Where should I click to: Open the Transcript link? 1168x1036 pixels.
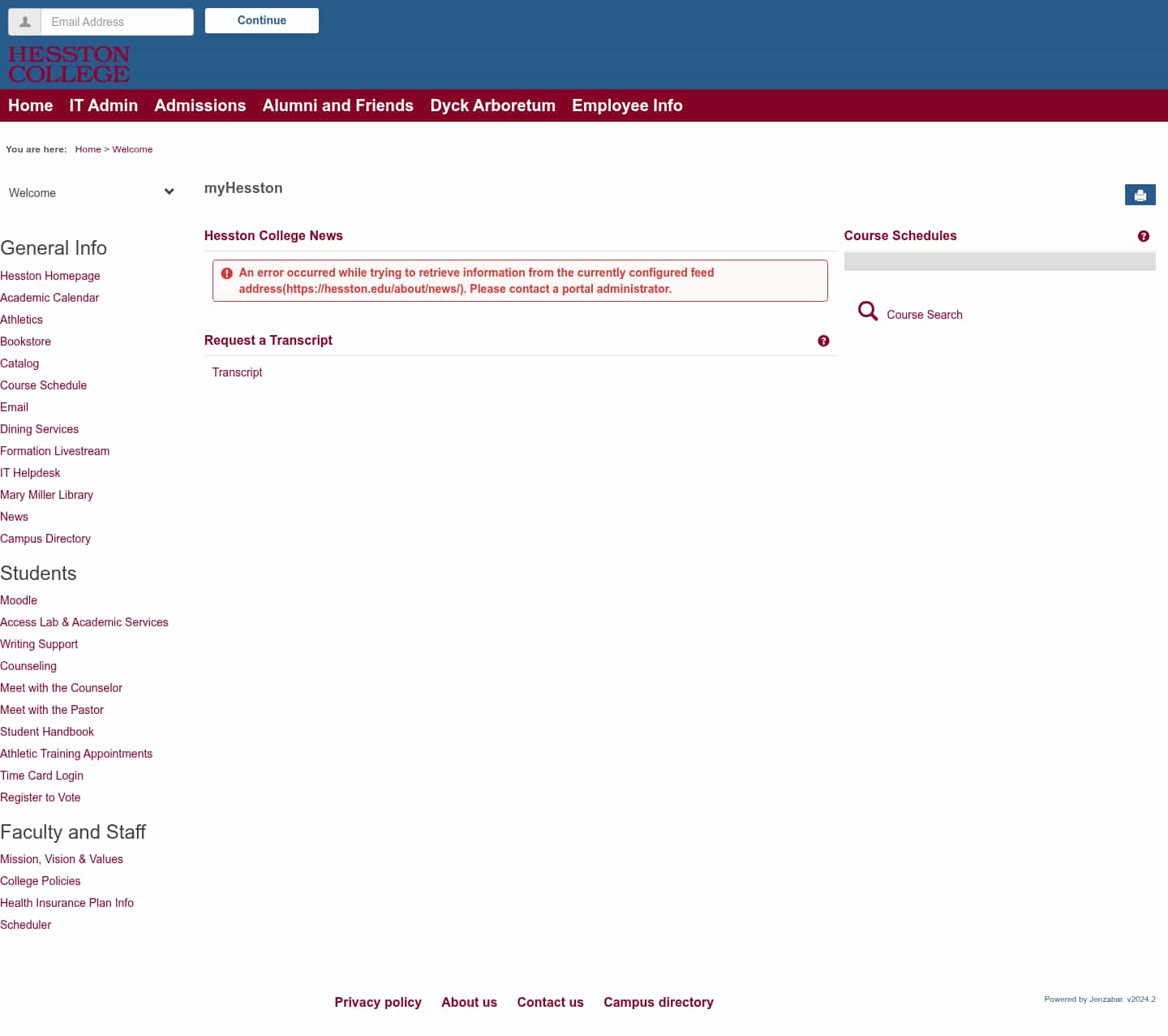pos(237,372)
